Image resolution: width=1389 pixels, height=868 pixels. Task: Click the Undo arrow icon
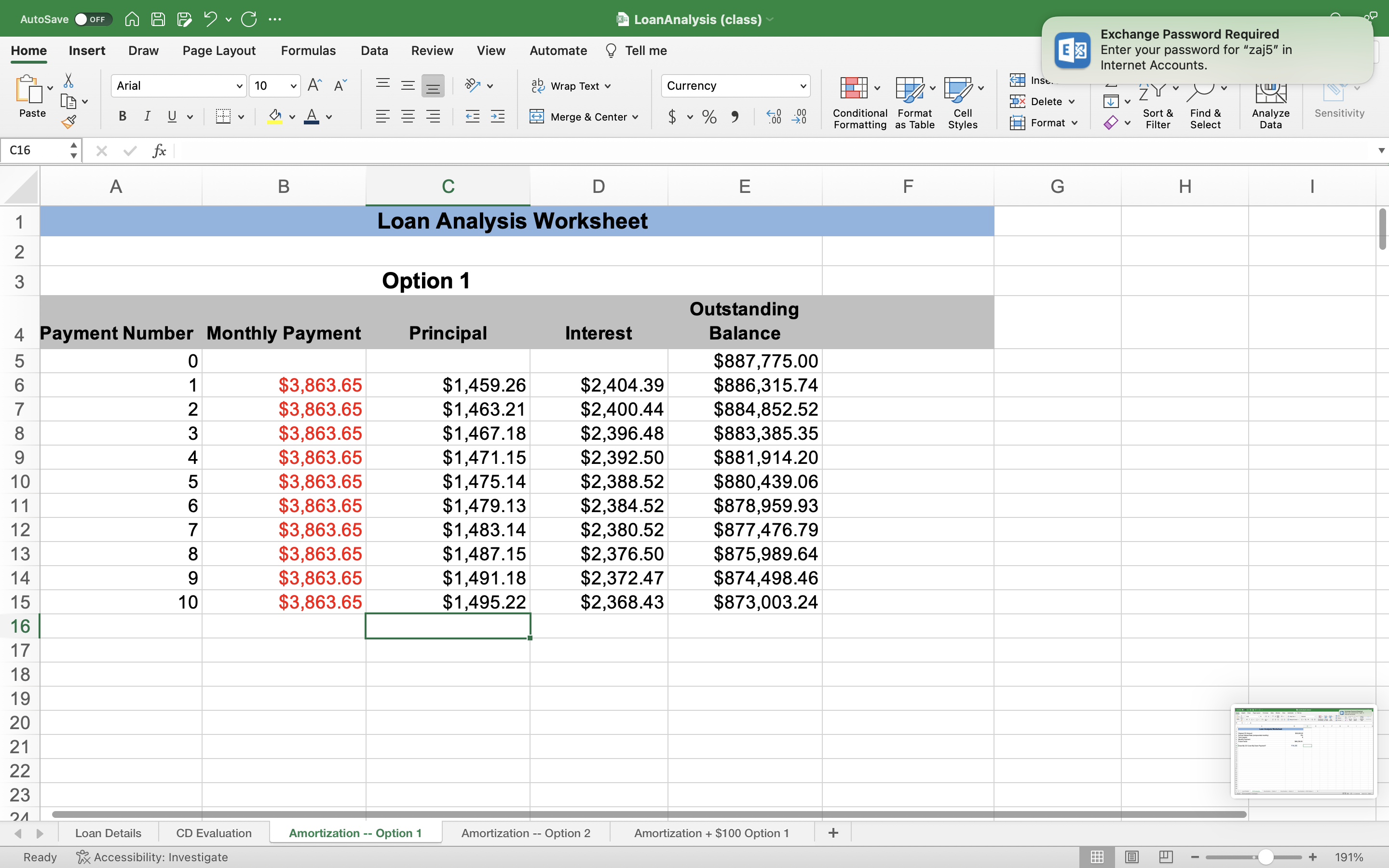tap(210, 19)
